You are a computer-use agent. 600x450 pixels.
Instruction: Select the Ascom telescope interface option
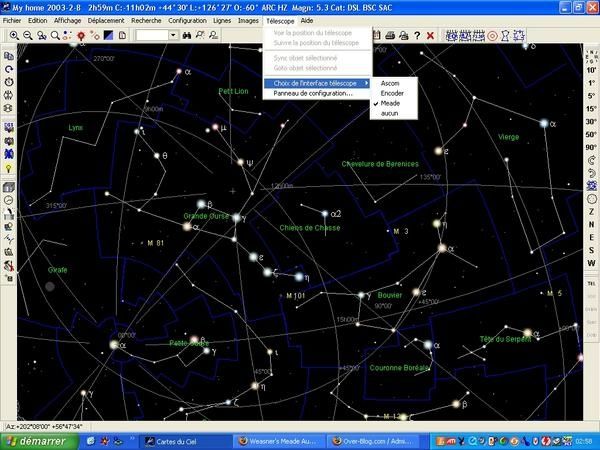click(x=390, y=83)
